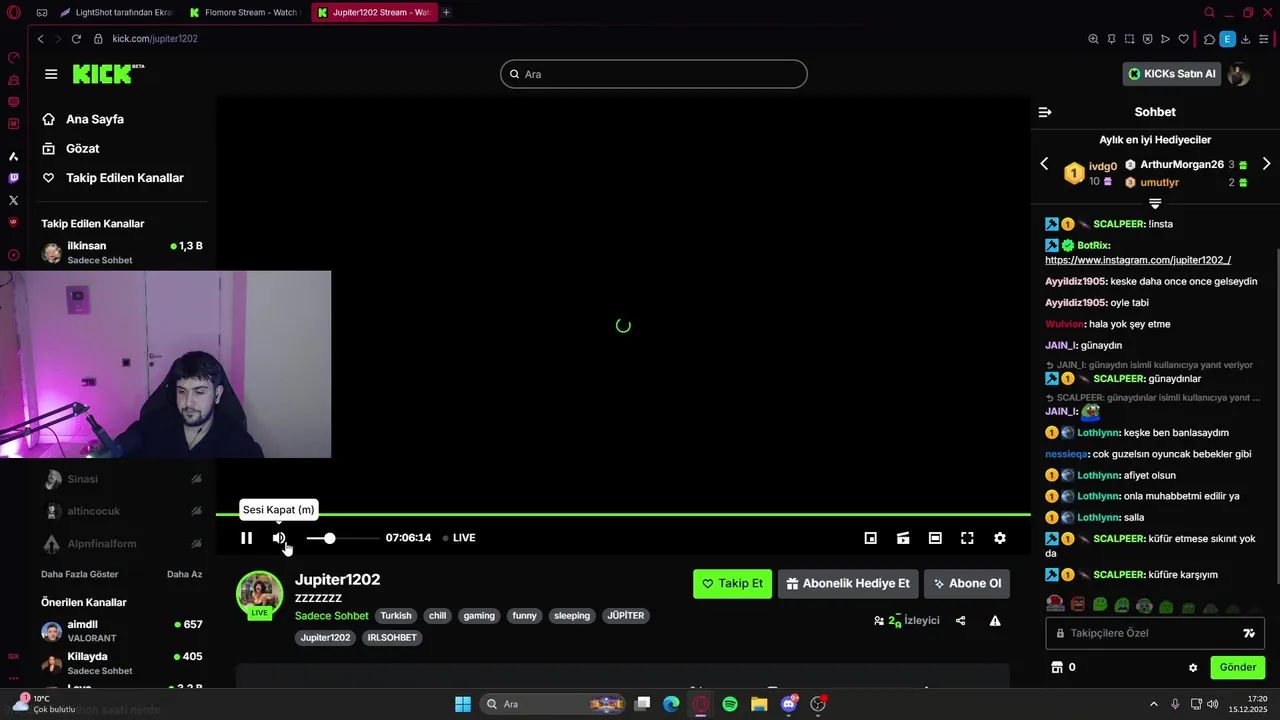Open the emote picker in chat input

(1249, 633)
